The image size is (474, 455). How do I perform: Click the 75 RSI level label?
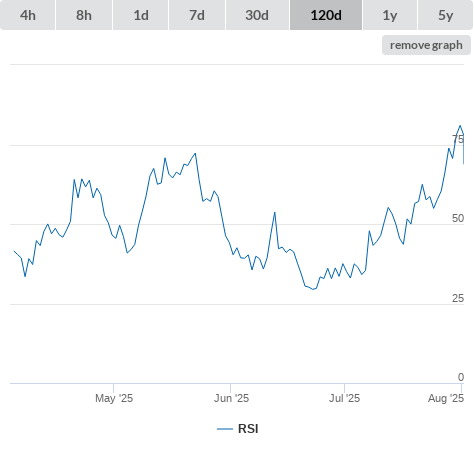click(x=458, y=139)
